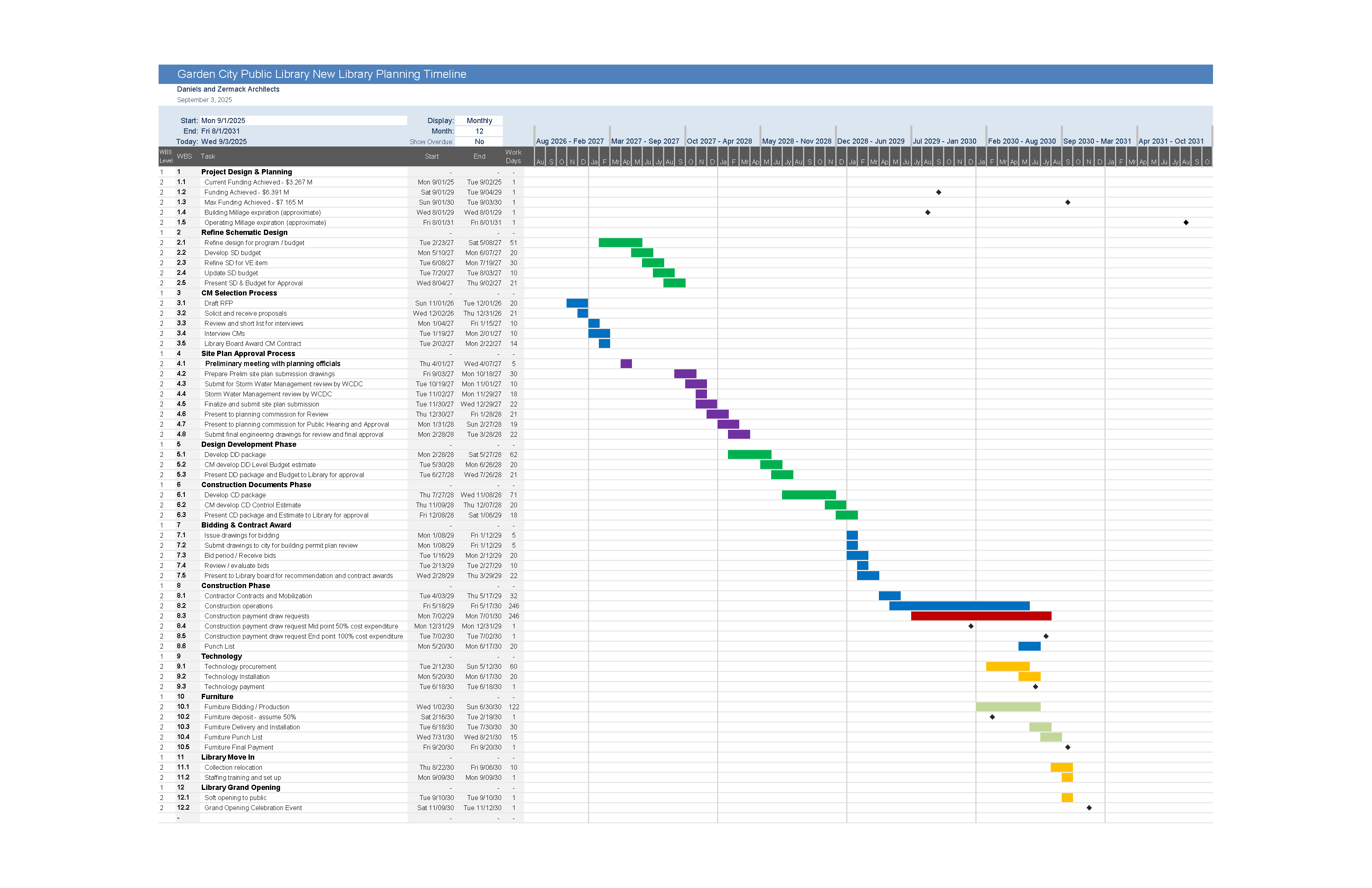Click the Funding Achieved $6.391 M milestone diamond
This screenshot has height=888, width=1372.
[939, 192]
